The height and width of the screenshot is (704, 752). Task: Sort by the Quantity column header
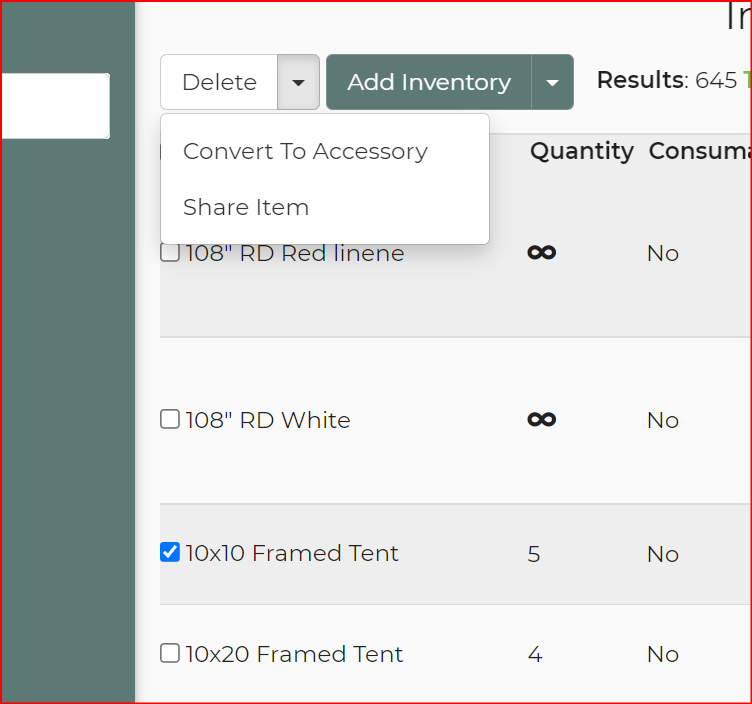(x=581, y=151)
